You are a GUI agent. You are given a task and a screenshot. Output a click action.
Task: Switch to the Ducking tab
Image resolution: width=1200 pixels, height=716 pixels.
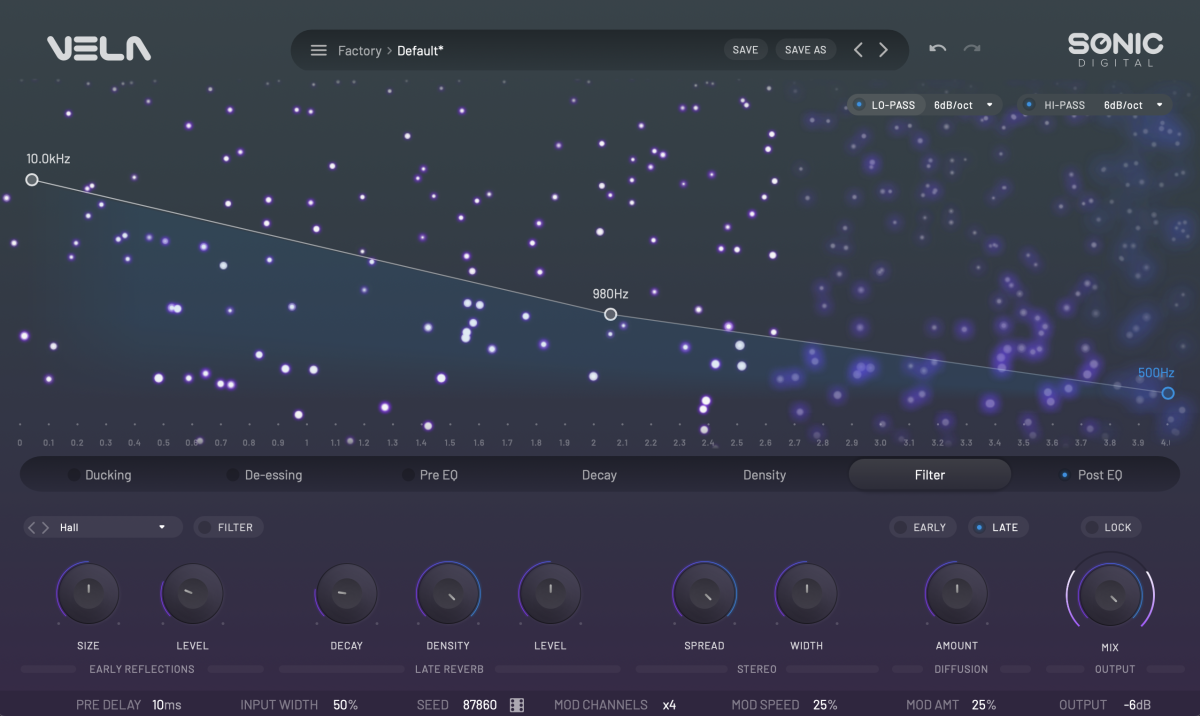(x=108, y=475)
